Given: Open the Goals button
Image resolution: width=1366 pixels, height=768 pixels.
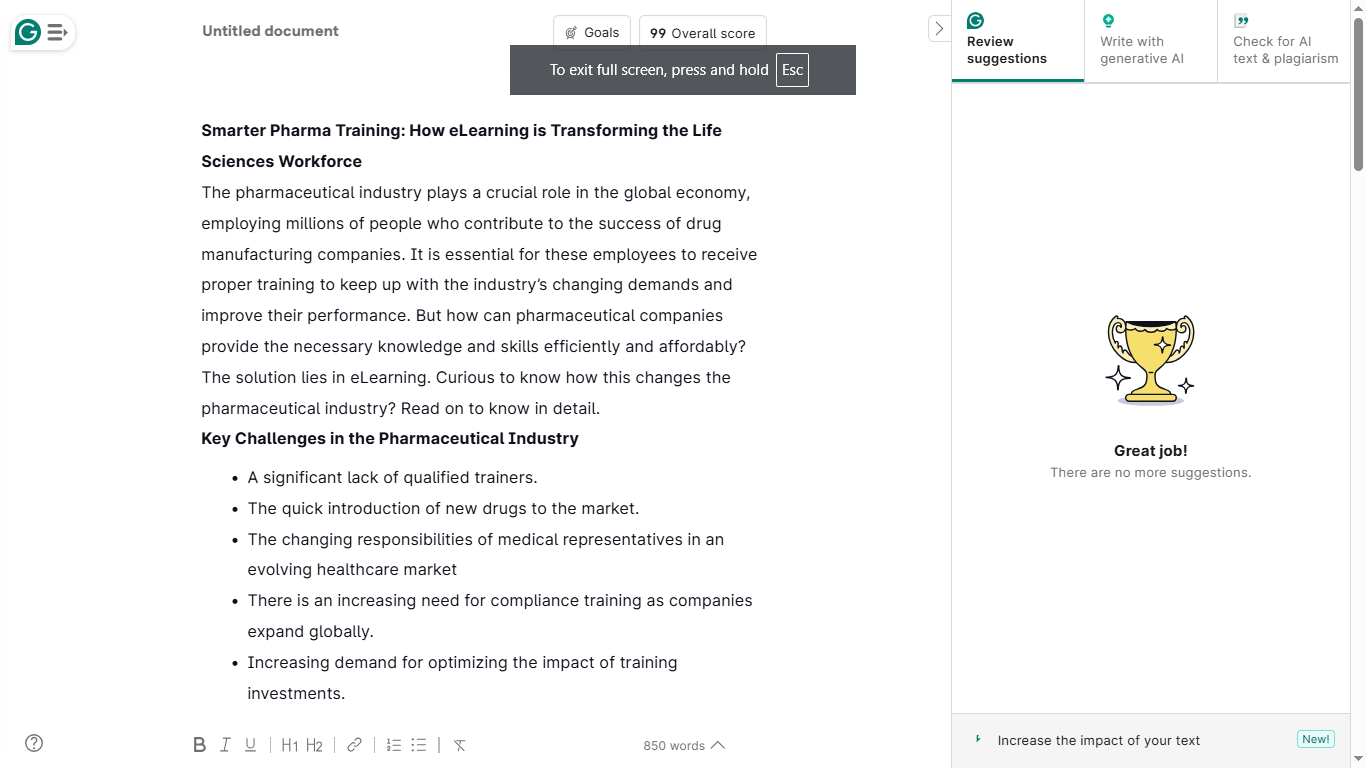Looking at the screenshot, I should click(592, 33).
